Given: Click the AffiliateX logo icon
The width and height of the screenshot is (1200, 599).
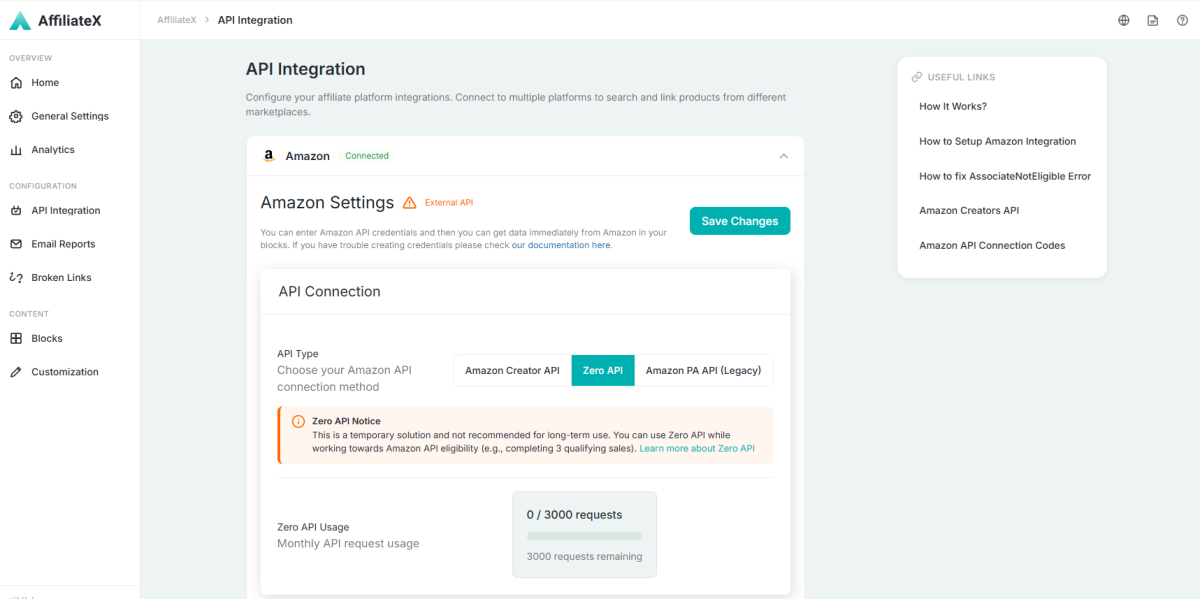Looking at the screenshot, I should [20, 20].
